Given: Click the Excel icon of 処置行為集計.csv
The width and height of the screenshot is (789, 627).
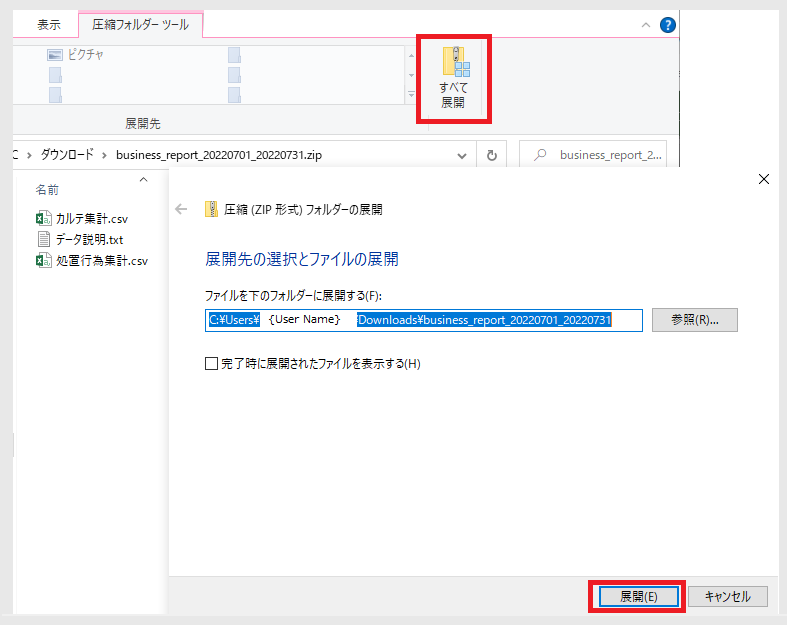Looking at the screenshot, I should [x=43, y=260].
